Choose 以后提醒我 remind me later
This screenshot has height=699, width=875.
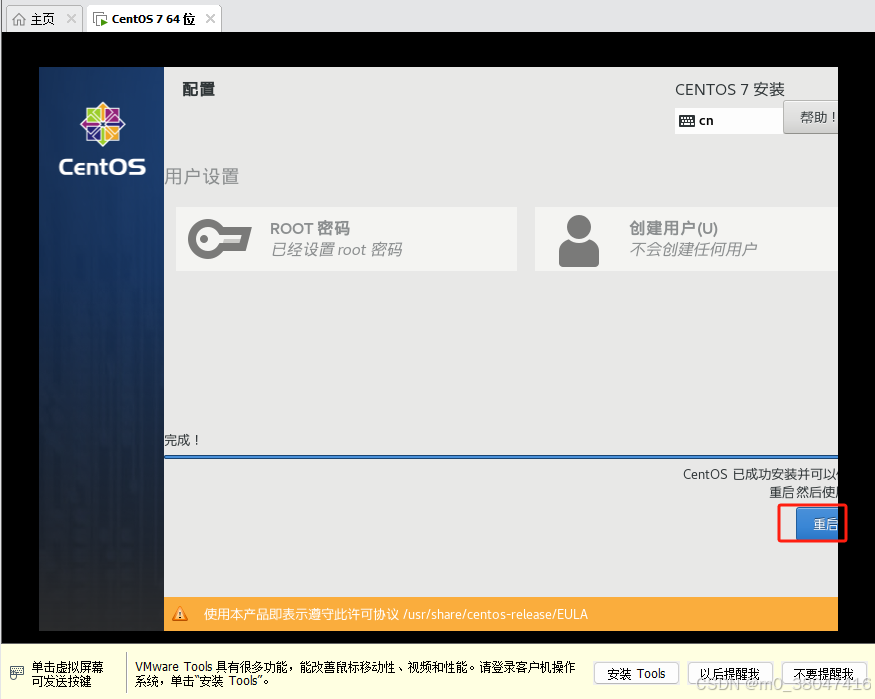point(730,673)
